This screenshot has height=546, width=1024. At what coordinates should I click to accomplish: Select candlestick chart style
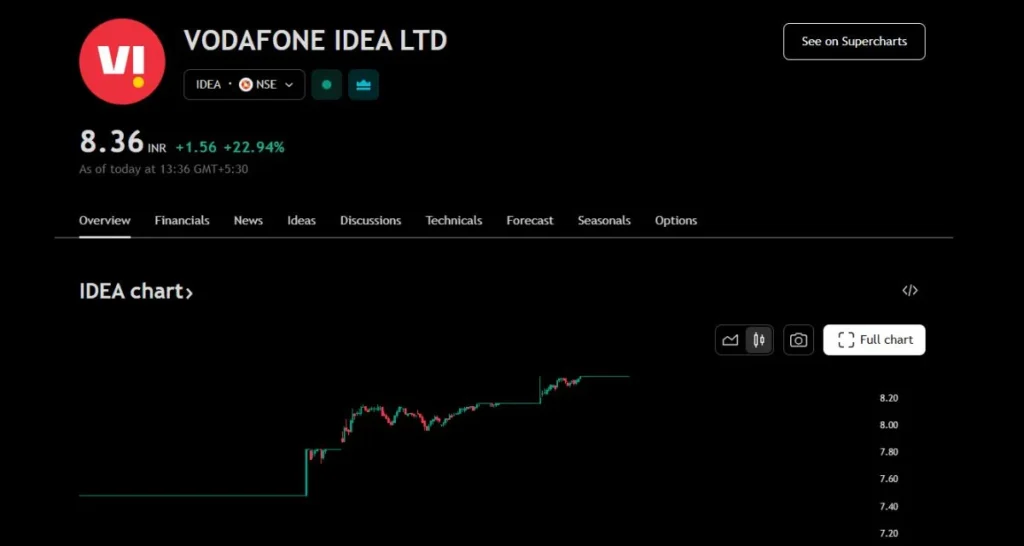click(x=759, y=340)
